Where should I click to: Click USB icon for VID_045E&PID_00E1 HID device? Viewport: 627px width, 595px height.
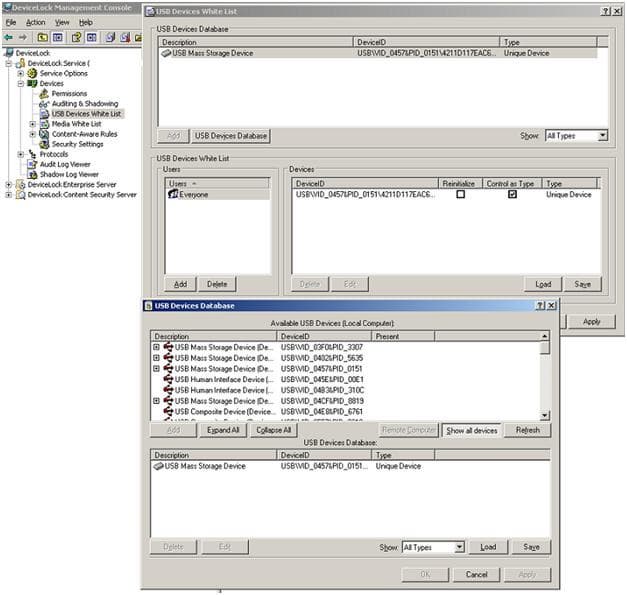pos(168,379)
